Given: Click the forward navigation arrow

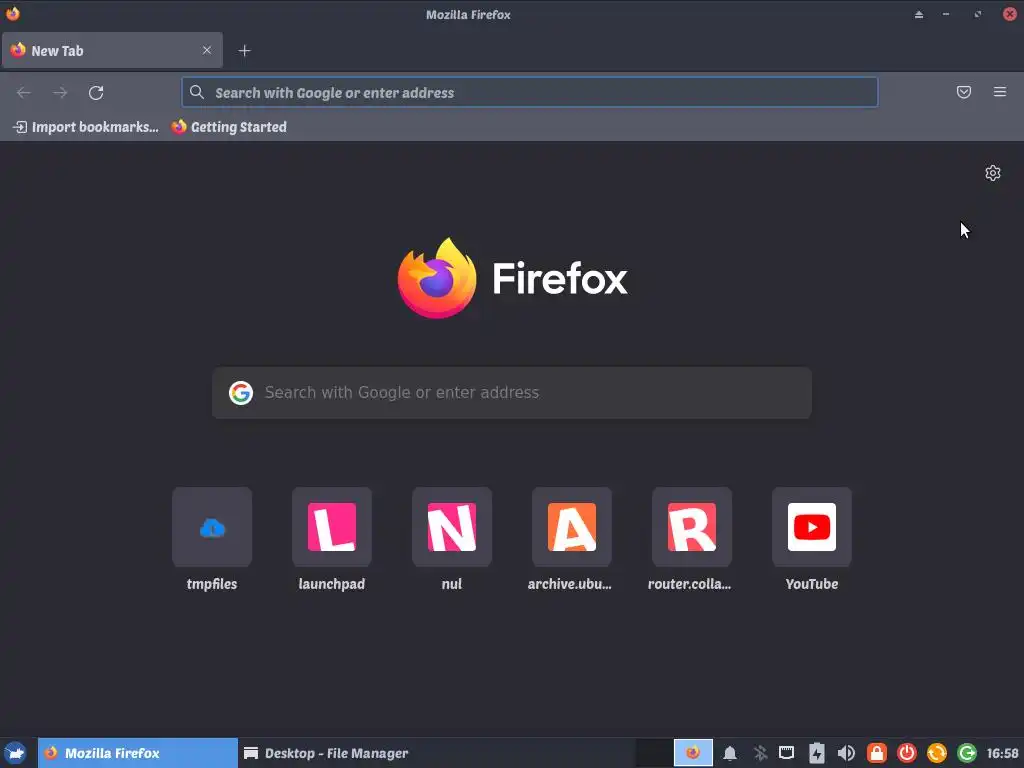Looking at the screenshot, I should pos(60,93).
